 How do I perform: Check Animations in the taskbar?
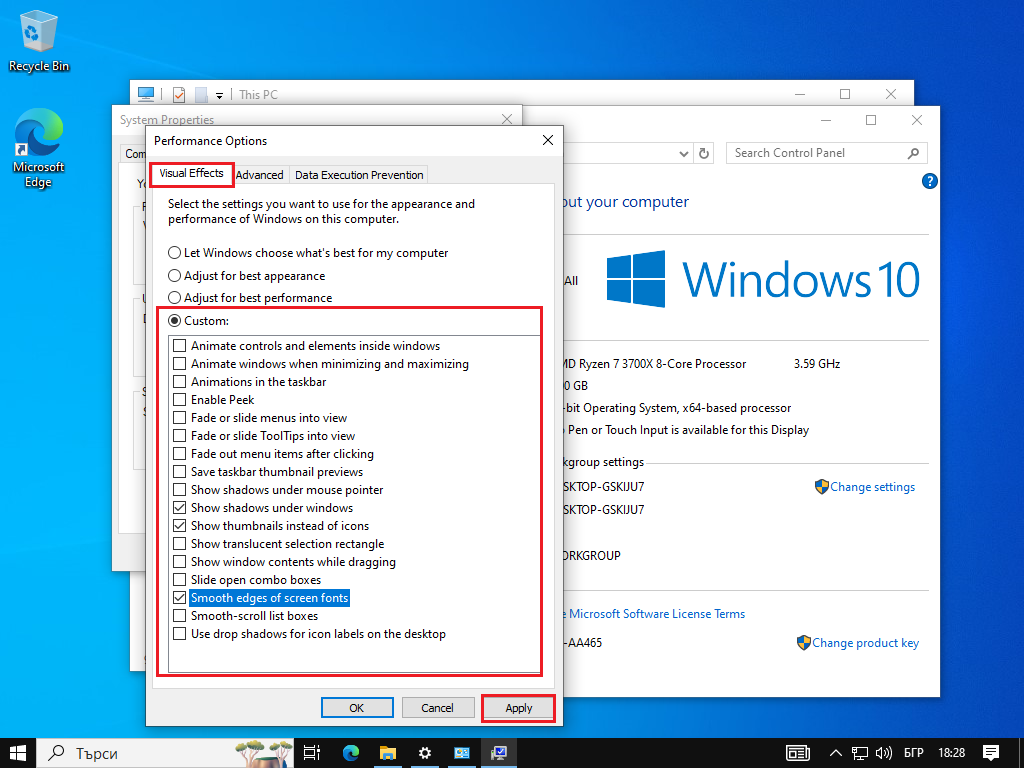pyautogui.click(x=180, y=381)
